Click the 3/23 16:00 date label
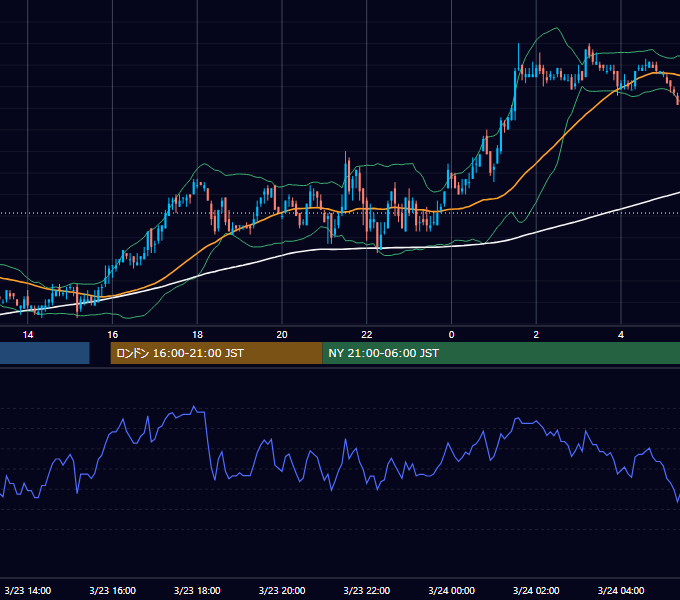Viewport: 680px width, 600px height. tap(112, 590)
